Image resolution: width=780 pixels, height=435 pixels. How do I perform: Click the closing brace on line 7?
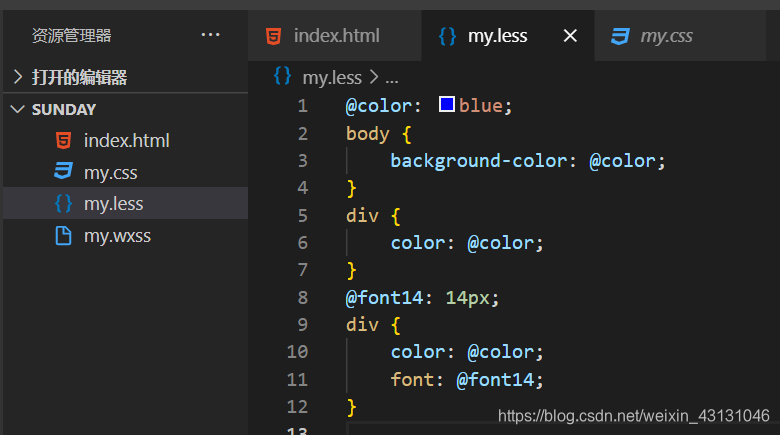pos(352,270)
